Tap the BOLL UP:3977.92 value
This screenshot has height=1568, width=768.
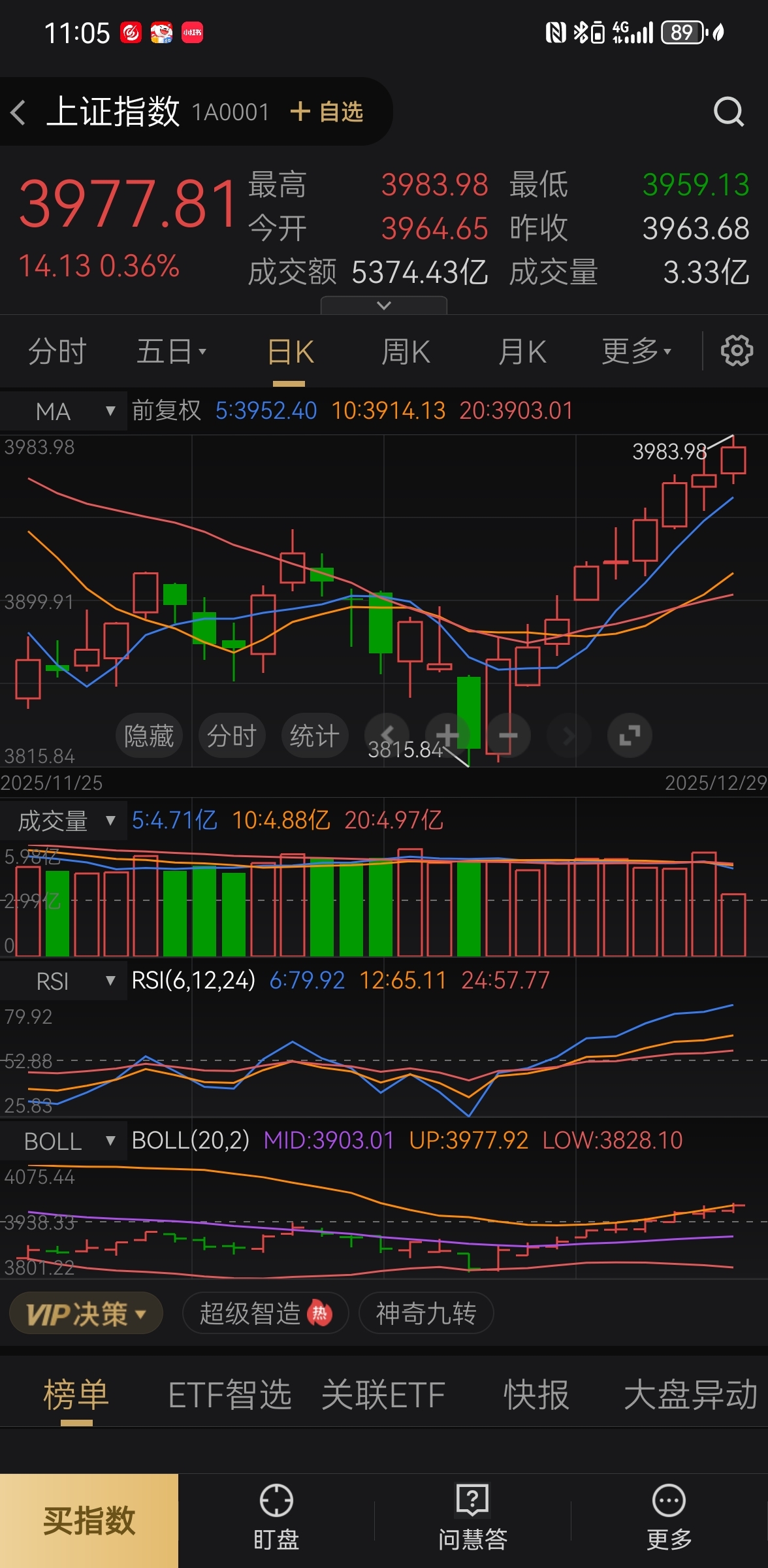468,1140
